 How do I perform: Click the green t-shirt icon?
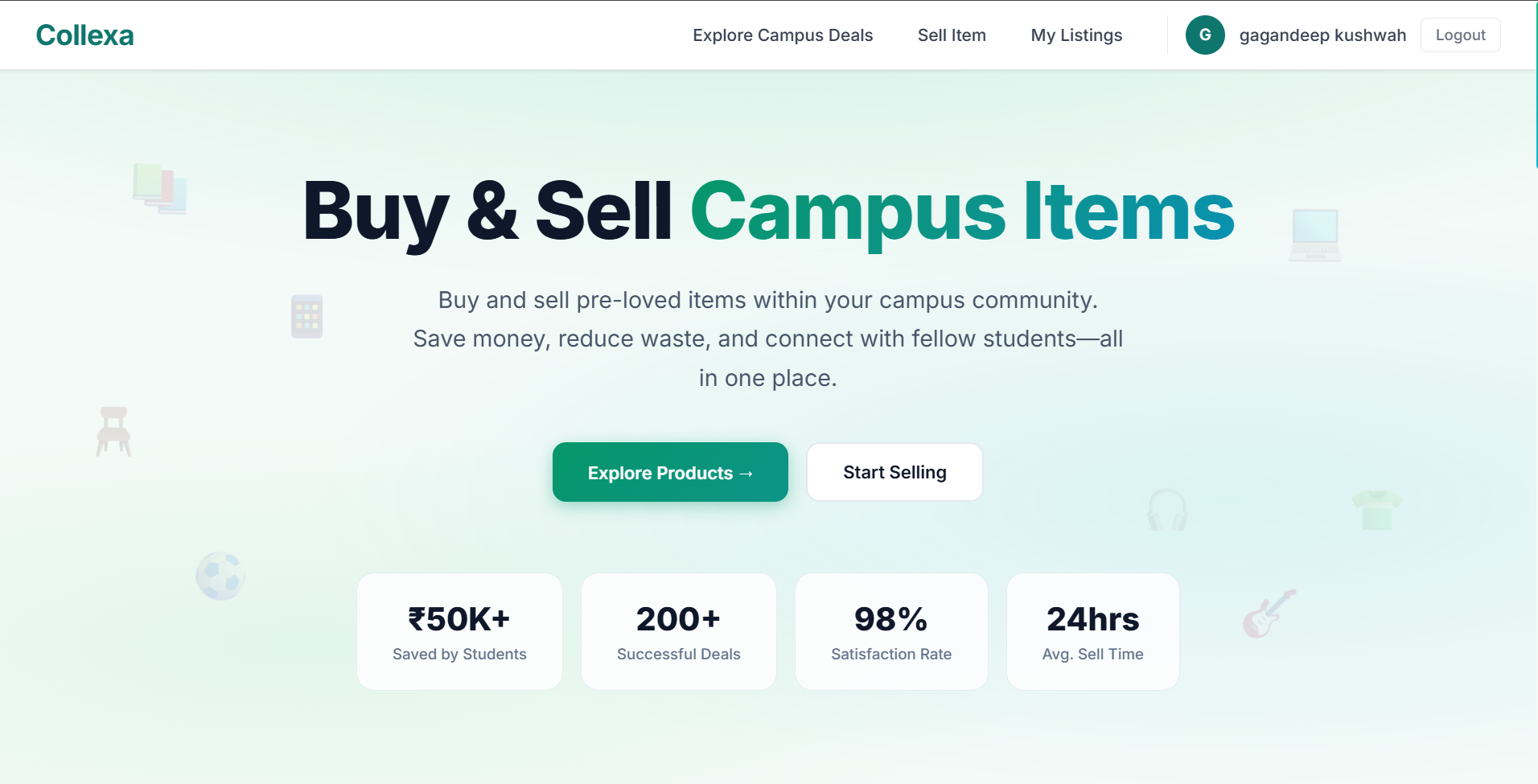(x=1376, y=510)
